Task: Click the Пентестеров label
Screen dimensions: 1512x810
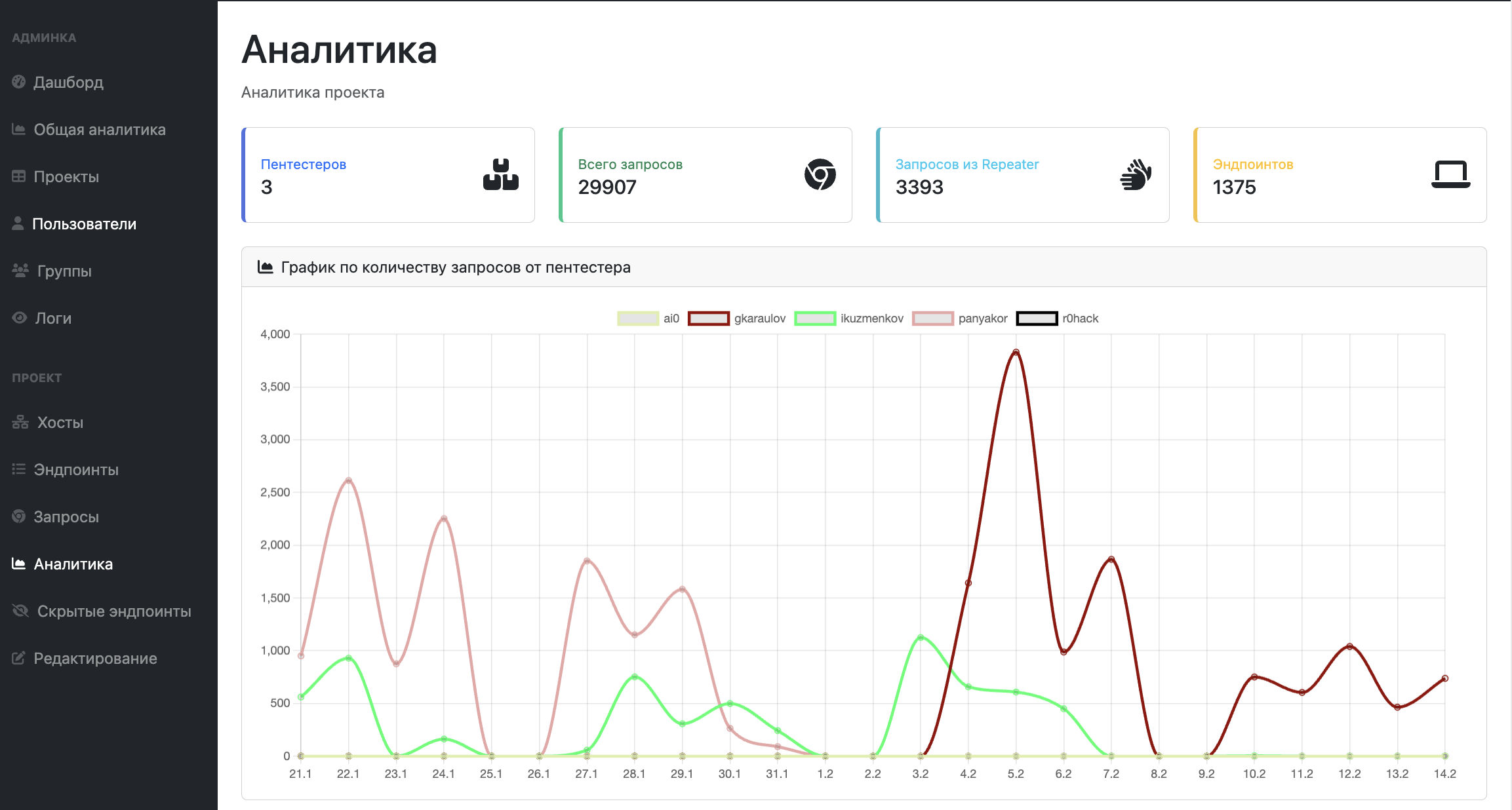Action: tap(304, 164)
